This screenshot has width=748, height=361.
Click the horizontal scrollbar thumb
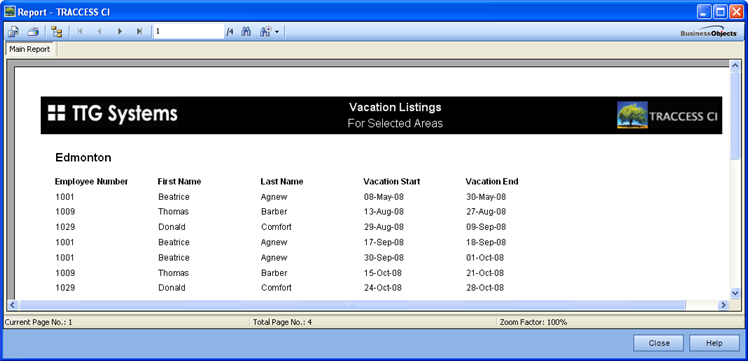(352, 304)
